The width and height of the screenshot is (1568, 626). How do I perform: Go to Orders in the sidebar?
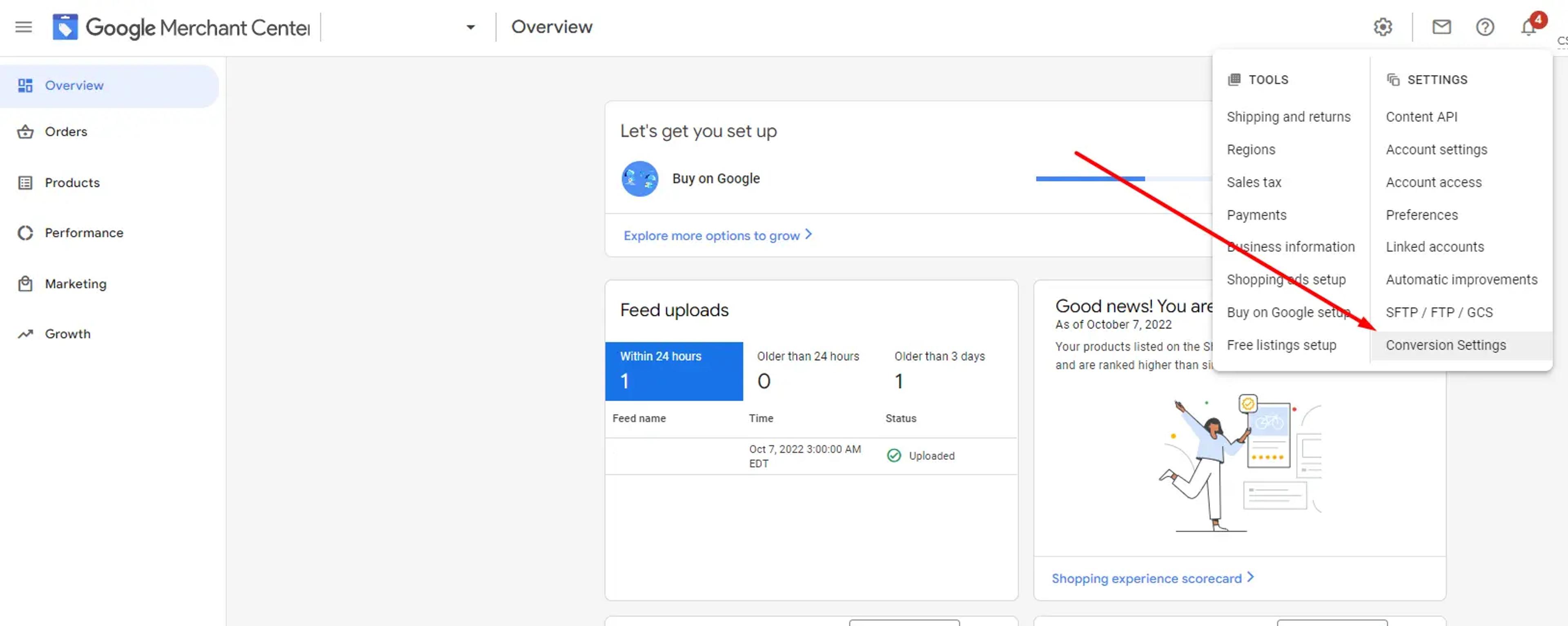coord(66,131)
